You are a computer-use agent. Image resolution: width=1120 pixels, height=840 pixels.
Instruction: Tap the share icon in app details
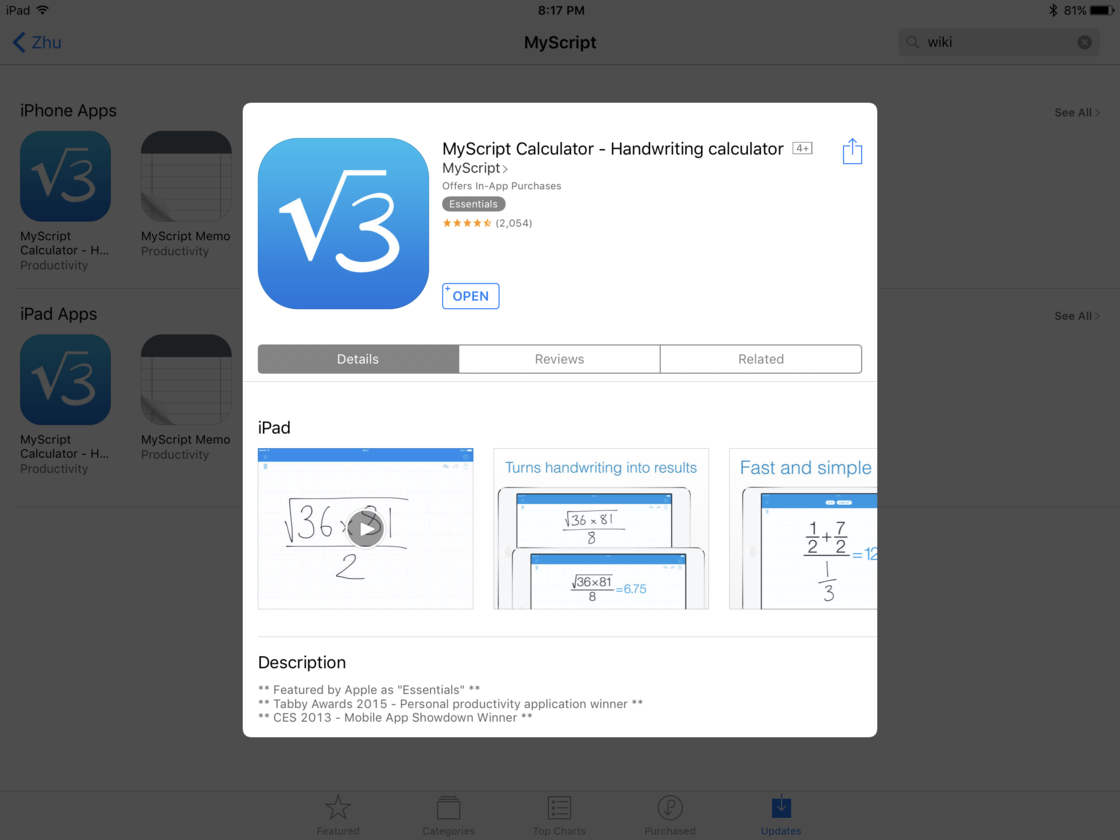pyautogui.click(x=851, y=151)
